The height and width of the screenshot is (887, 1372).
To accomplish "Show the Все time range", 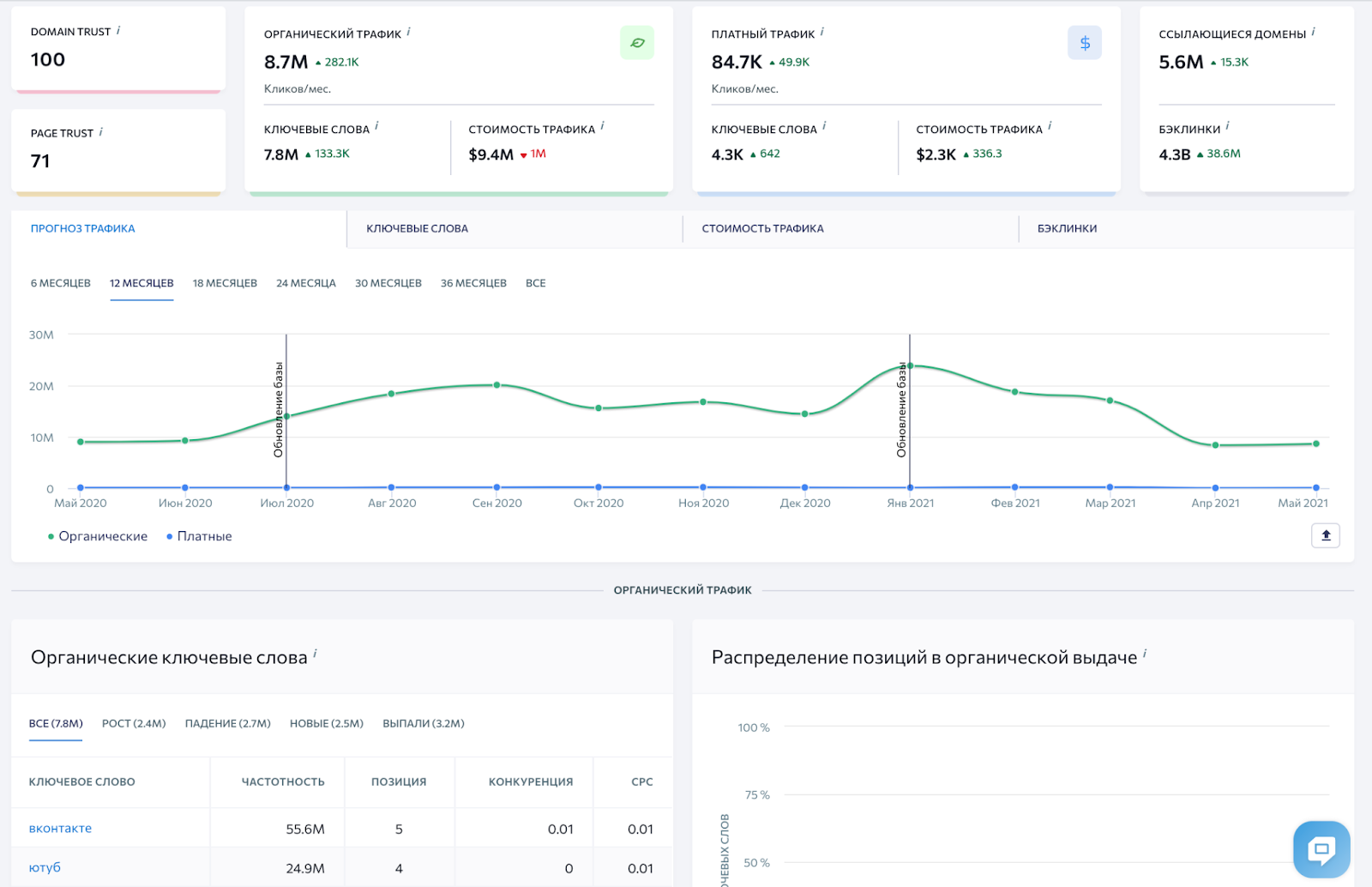I will pyautogui.click(x=535, y=283).
